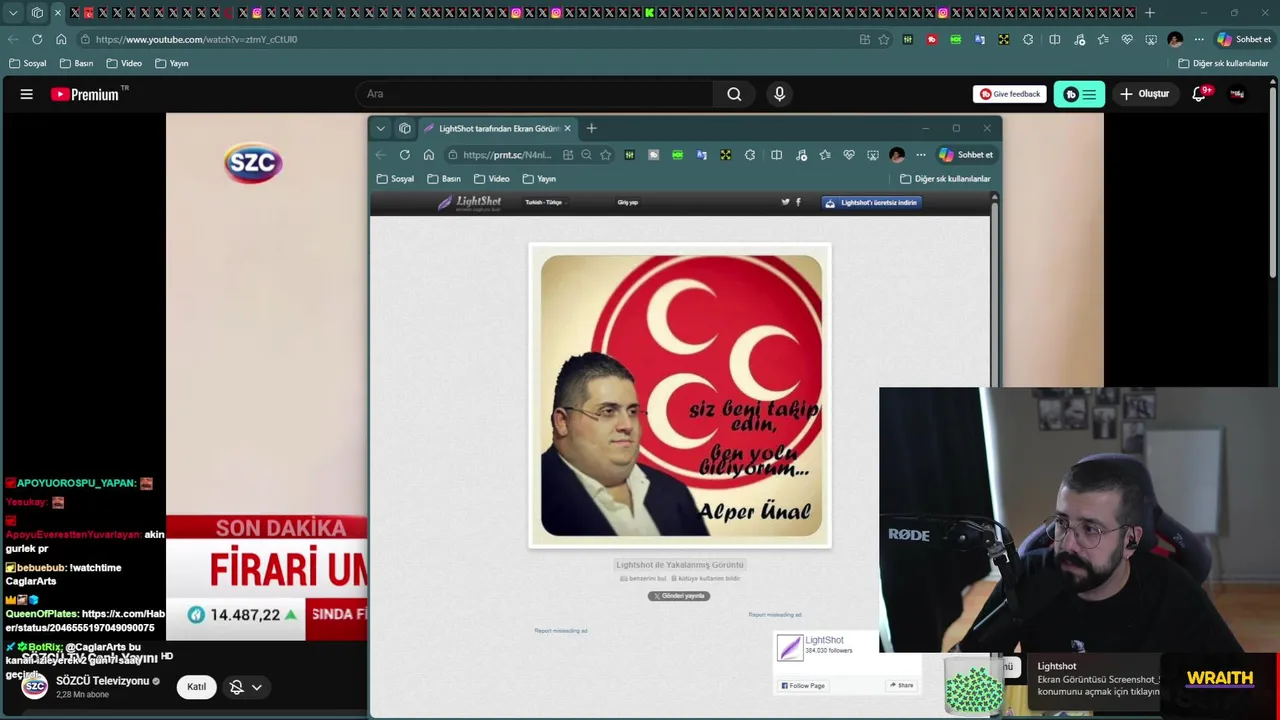Screen dimensions: 1280x720
Task: Open the Alper Ünal screenshot image
Action: (680, 396)
